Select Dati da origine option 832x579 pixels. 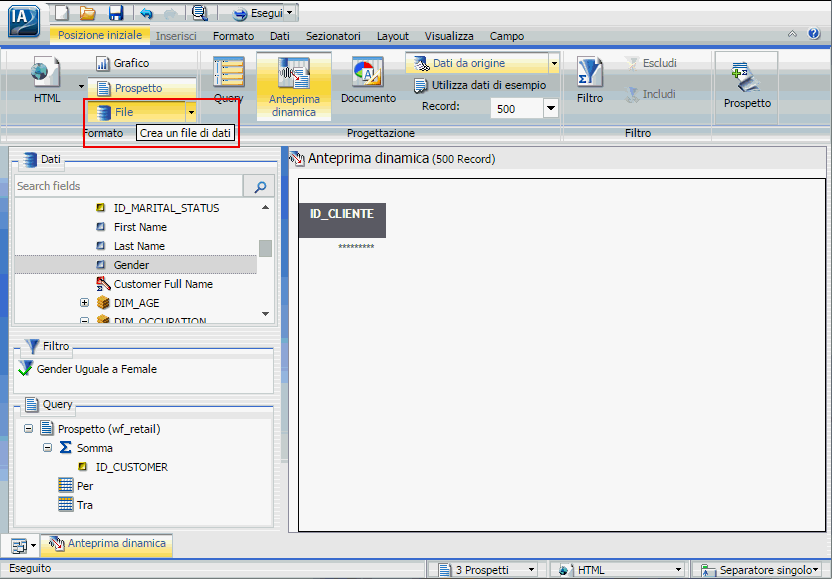coord(476,63)
